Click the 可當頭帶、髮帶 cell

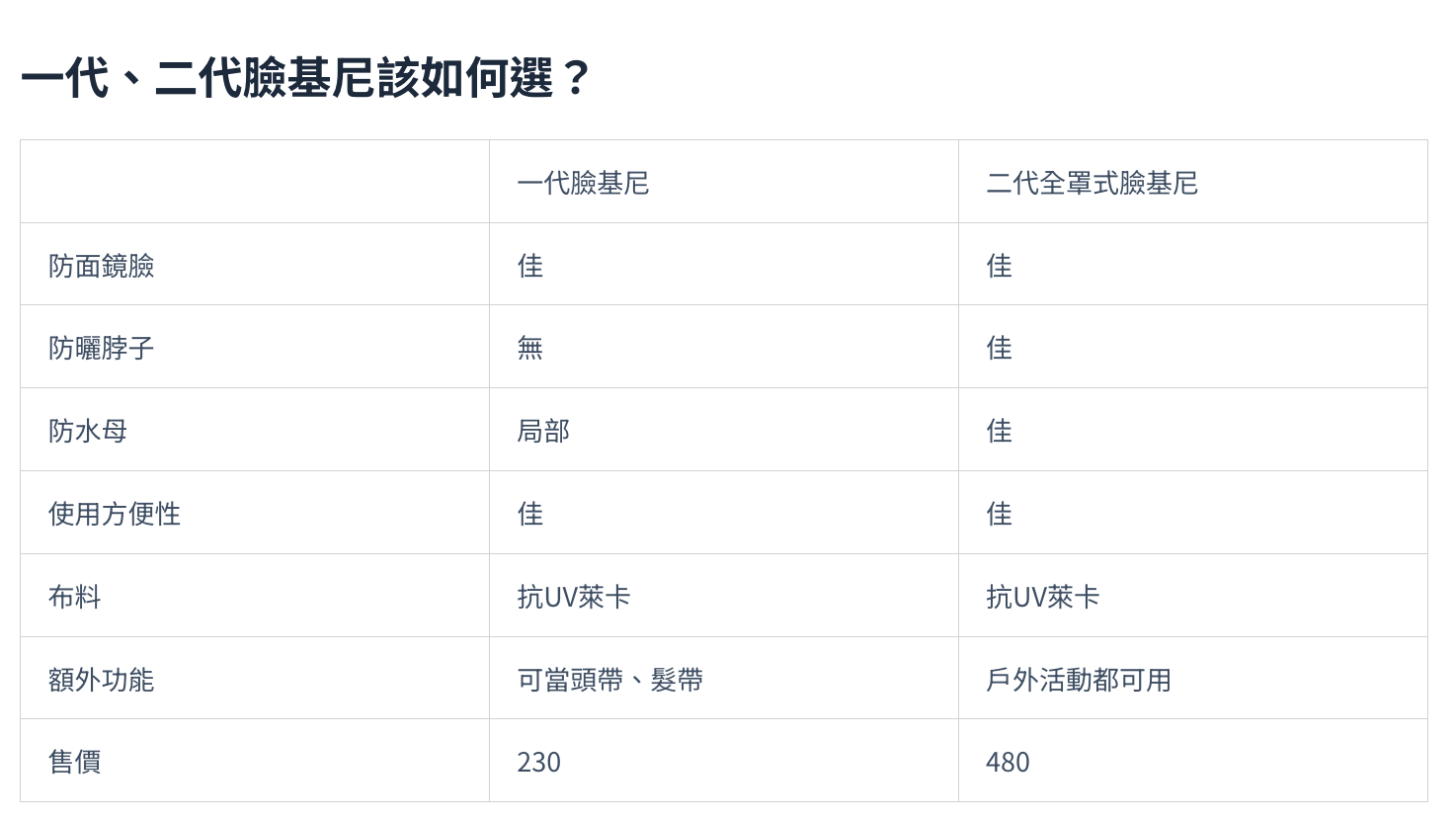pyautogui.click(x=609, y=680)
